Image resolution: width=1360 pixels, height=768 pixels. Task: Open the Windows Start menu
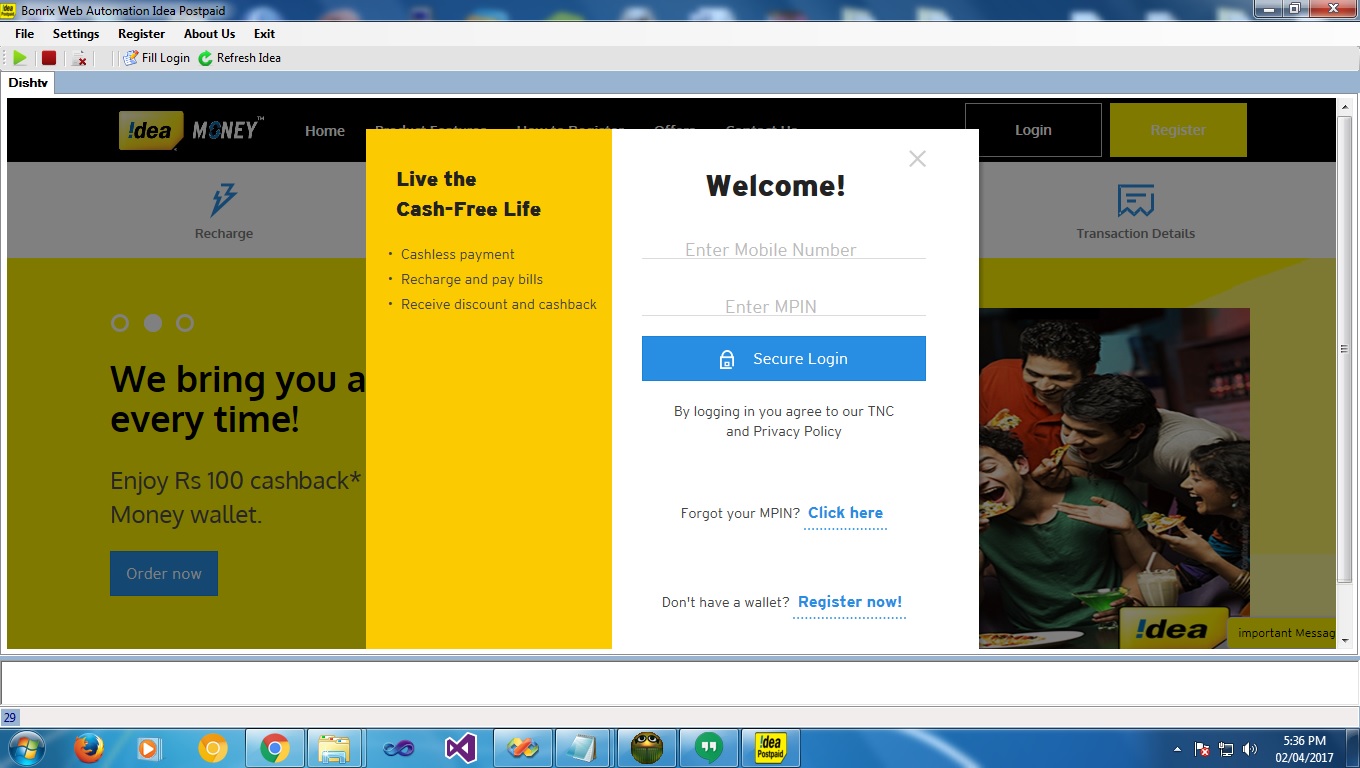(25, 748)
